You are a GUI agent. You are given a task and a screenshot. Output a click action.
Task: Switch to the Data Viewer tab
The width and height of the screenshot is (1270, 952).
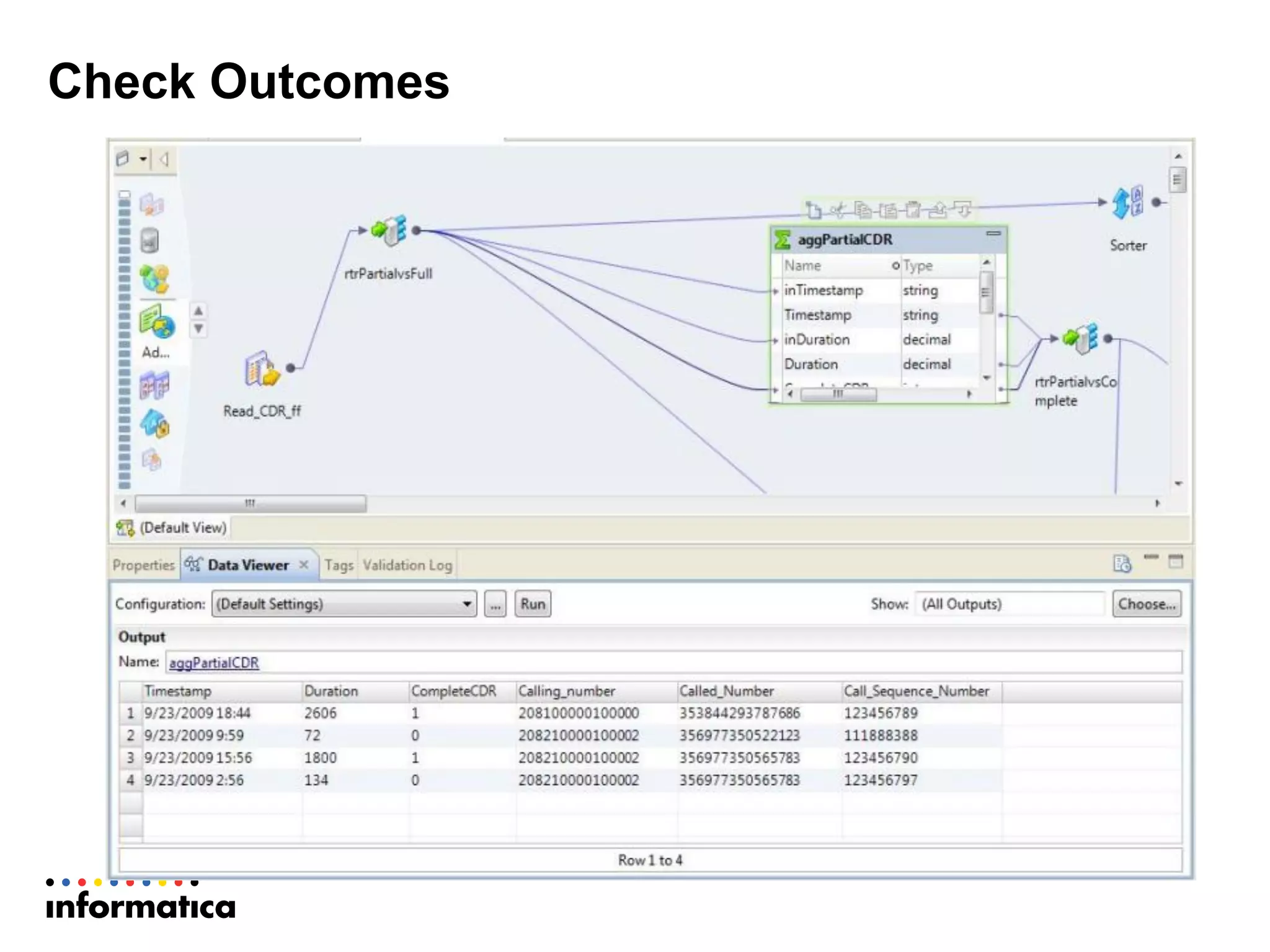(x=248, y=565)
